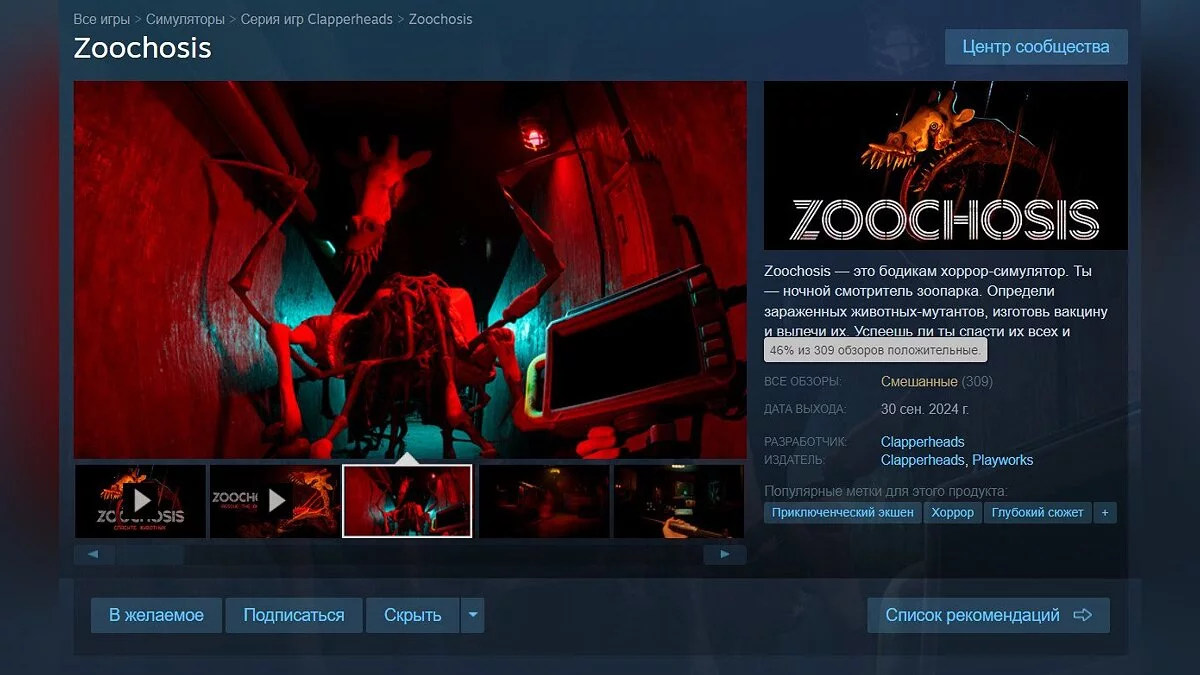The height and width of the screenshot is (675, 1200).
Task: Click the Подписаться button
Action: pos(294,615)
